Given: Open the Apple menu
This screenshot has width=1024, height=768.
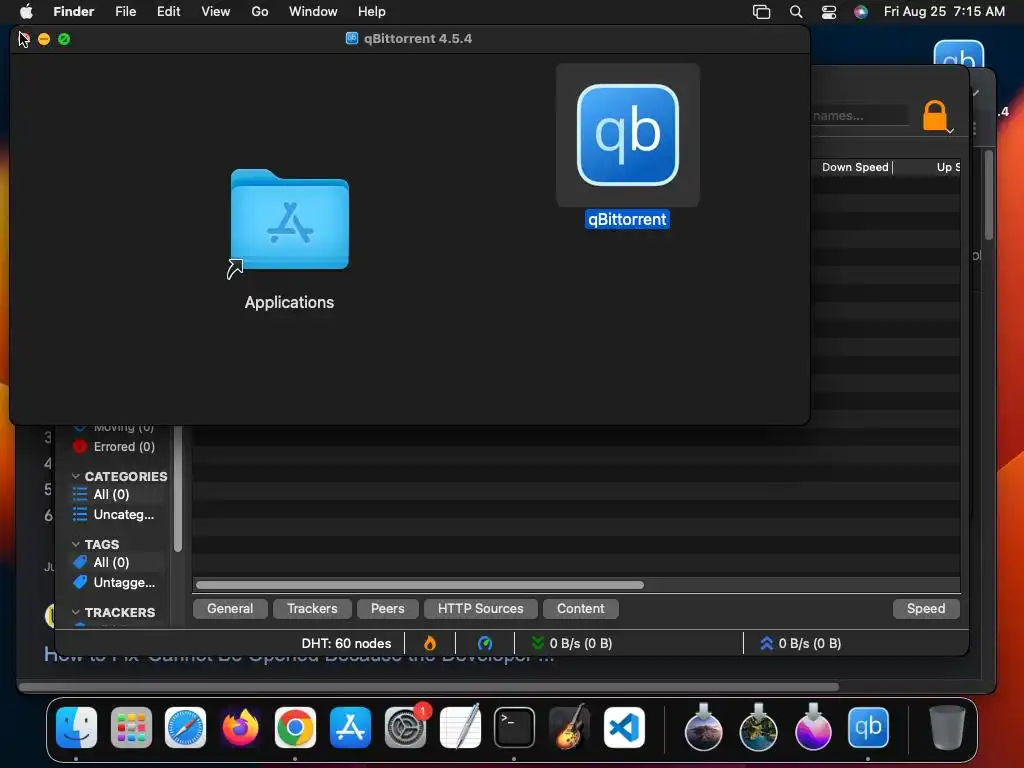Looking at the screenshot, I should point(26,12).
